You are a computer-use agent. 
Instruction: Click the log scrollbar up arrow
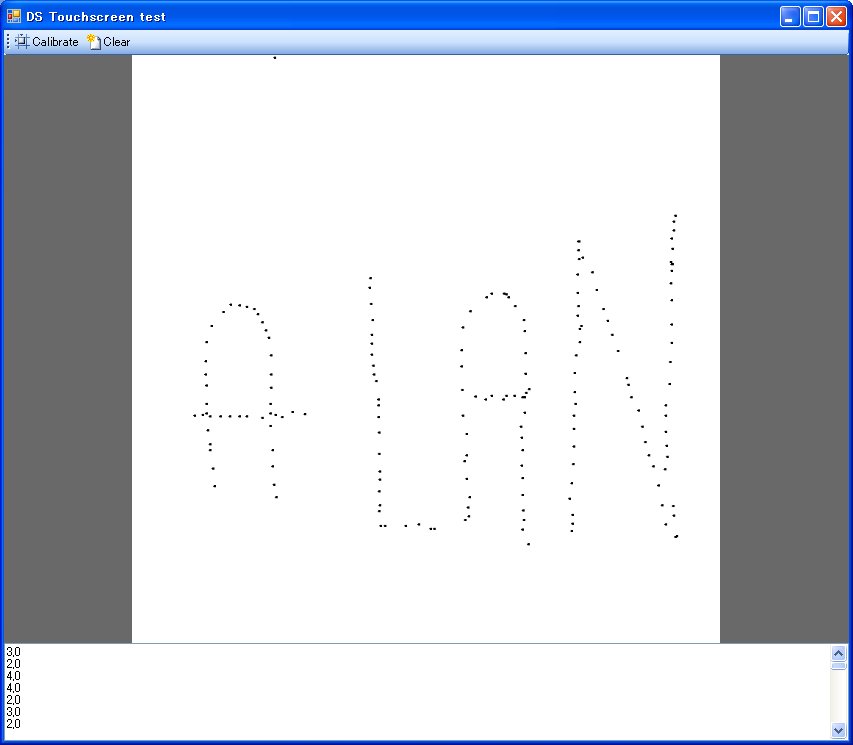[838, 653]
